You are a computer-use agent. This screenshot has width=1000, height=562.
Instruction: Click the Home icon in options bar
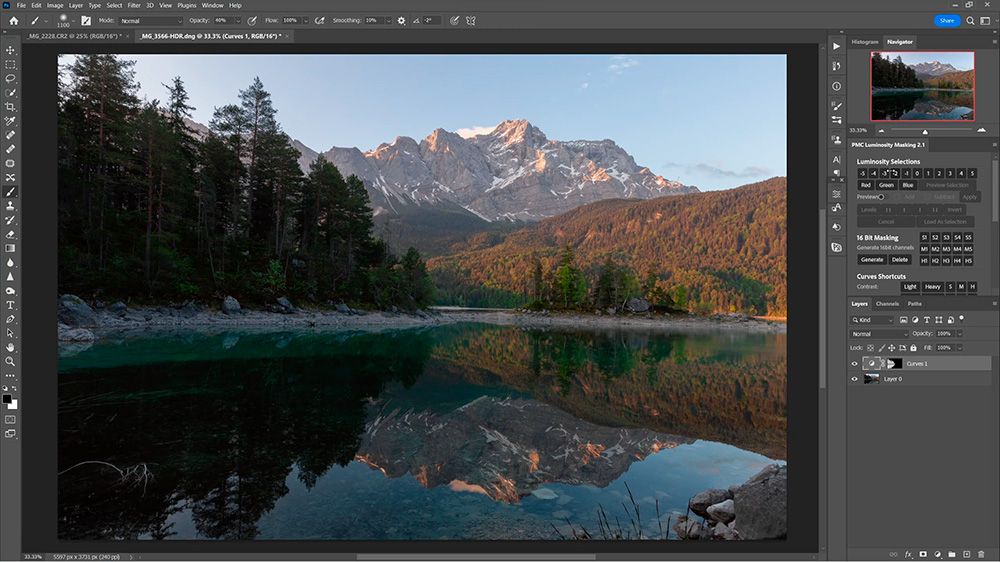click(11, 20)
